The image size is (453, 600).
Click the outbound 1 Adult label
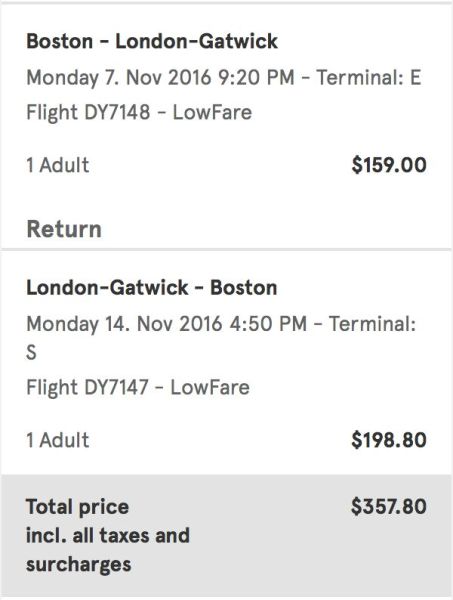coord(58,165)
